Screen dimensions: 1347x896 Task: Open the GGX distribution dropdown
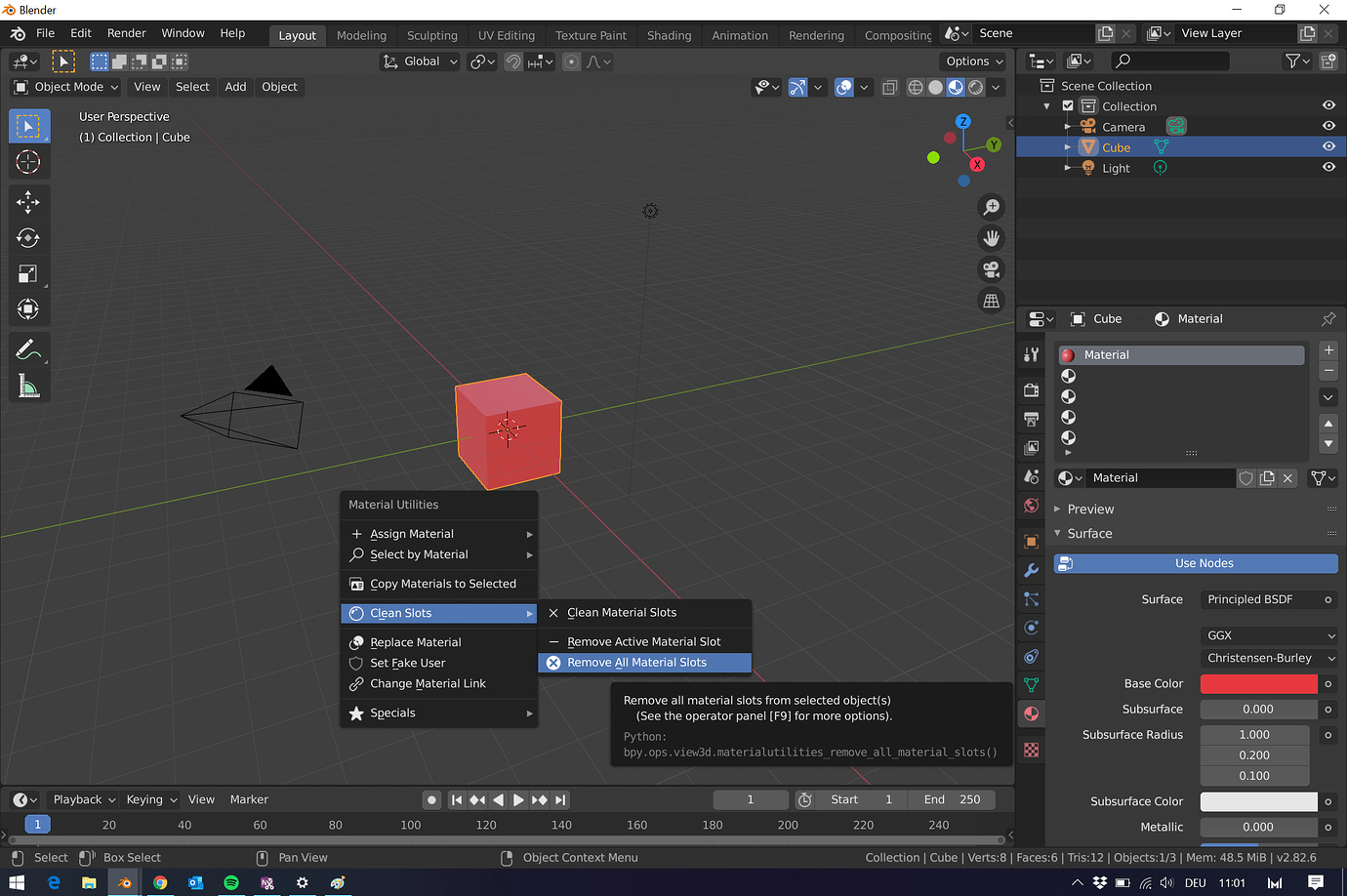(x=1269, y=635)
